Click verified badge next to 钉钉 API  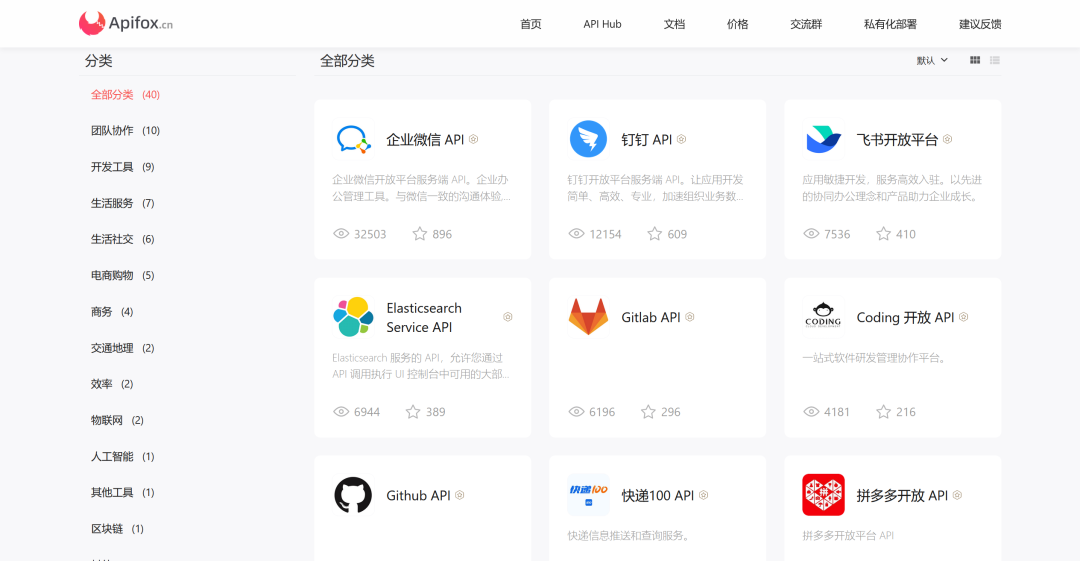681,139
